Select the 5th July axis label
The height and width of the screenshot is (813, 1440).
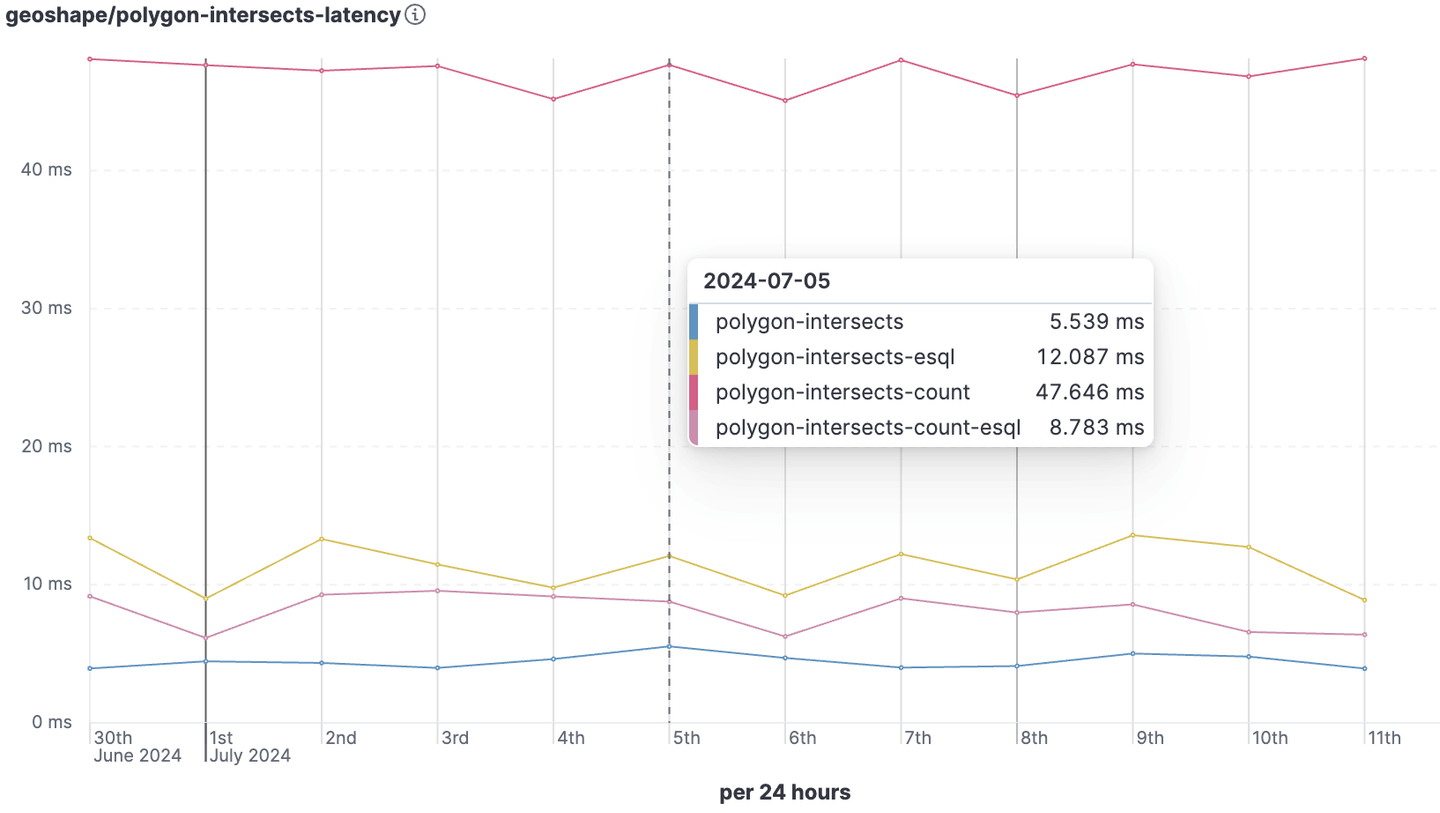[x=687, y=737]
